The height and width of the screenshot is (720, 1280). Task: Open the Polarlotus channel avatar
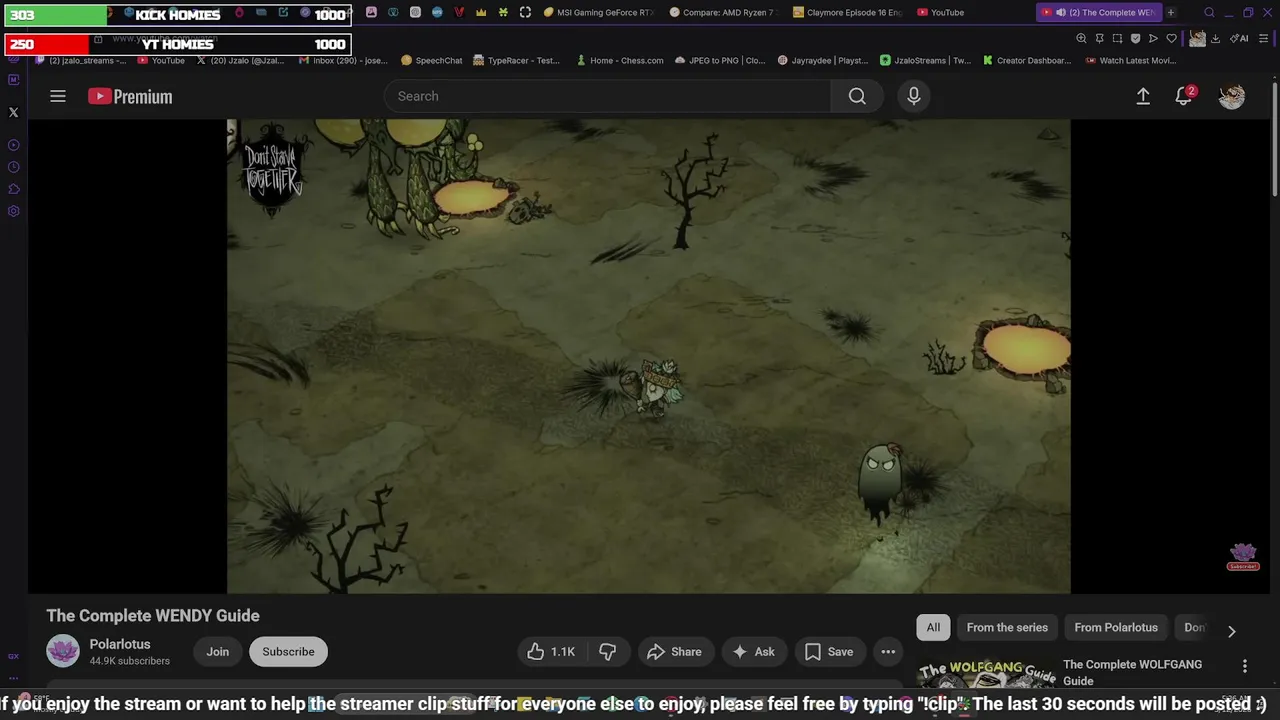click(x=63, y=651)
